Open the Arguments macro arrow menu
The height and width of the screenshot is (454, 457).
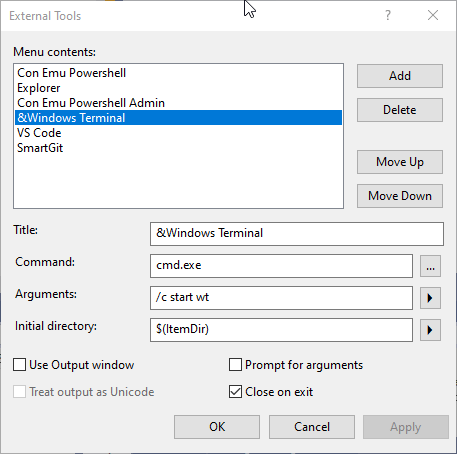pyautogui.click(x=430, y=298)
